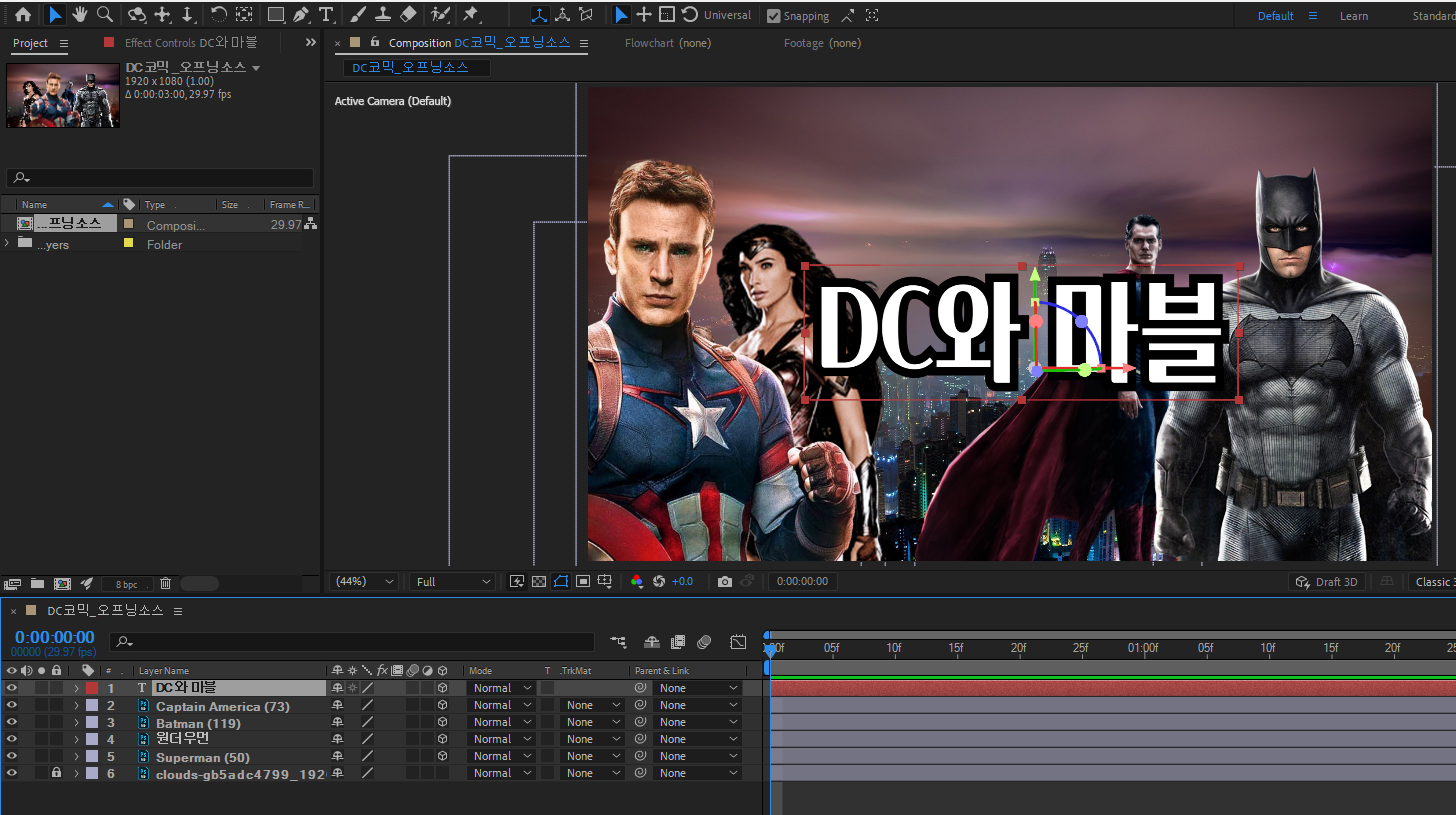Select the Hand tool
This screenshot has height=815, width=1456.
pyautogui.click(x=80, y=15)
